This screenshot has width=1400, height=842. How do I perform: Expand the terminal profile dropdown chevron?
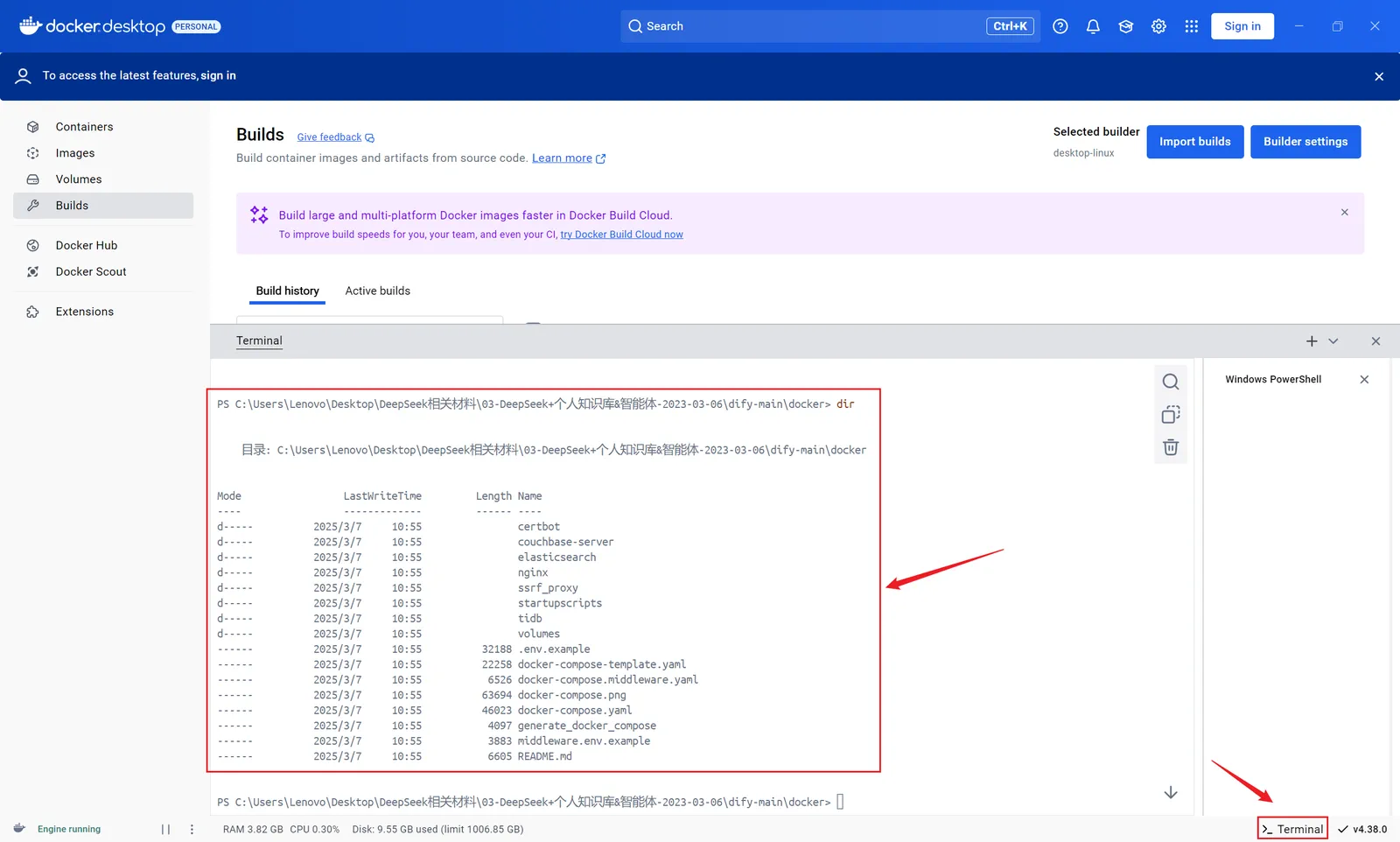coord(1333,341)
